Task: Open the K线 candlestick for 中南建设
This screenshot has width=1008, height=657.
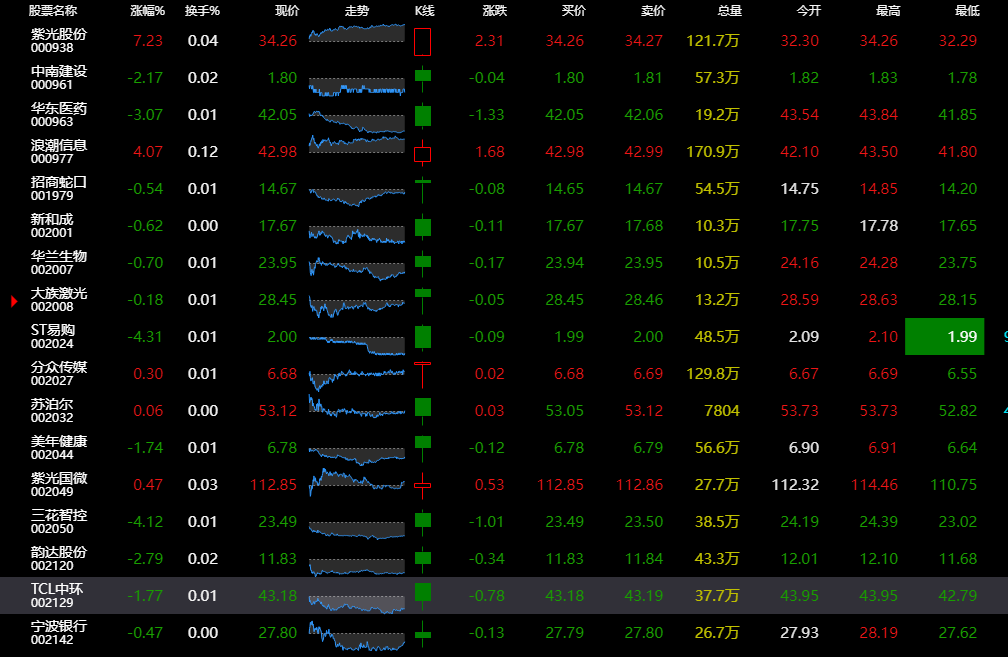Action: 422,78
